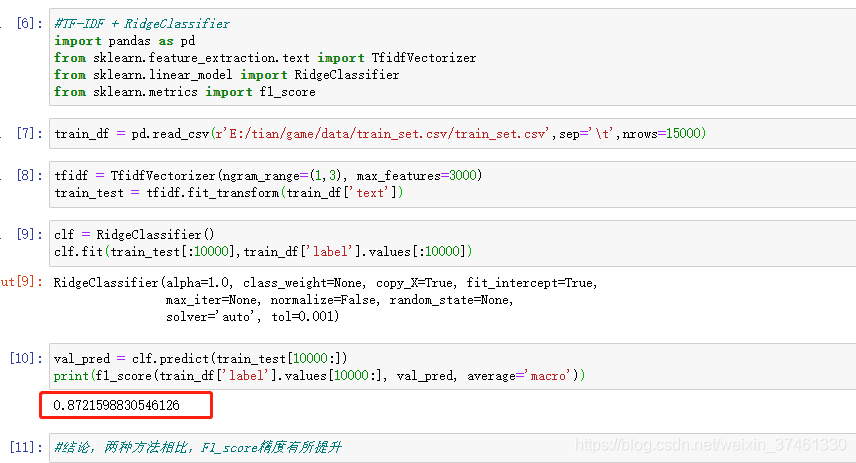
Task: Click the val_pred = clf.predict line
Action: pos(200,358)
